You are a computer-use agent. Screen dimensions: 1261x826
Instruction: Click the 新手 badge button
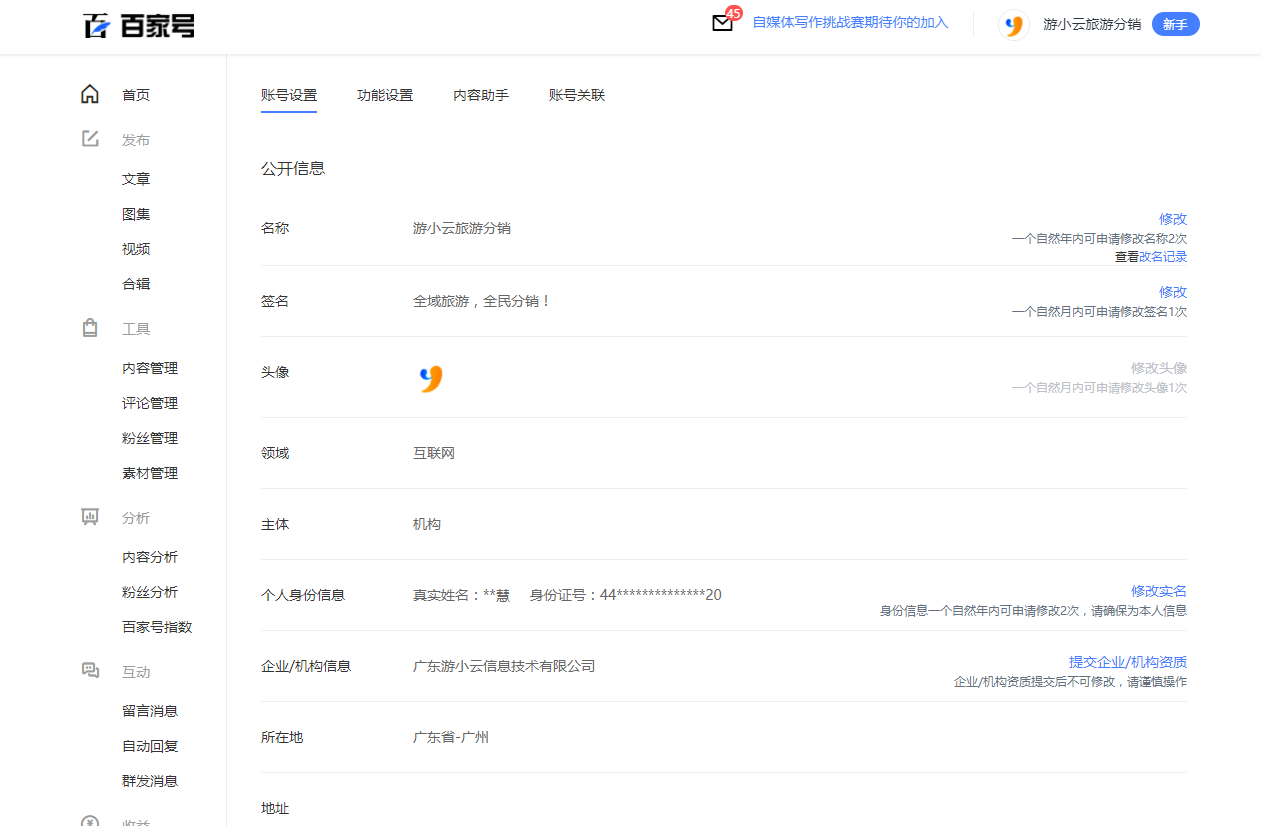pos(1176,25)
